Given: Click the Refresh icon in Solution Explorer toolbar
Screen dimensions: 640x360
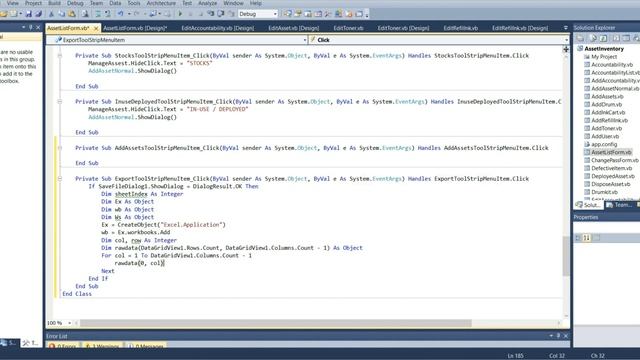Looking at the screenshot, I should pos(604,38).
